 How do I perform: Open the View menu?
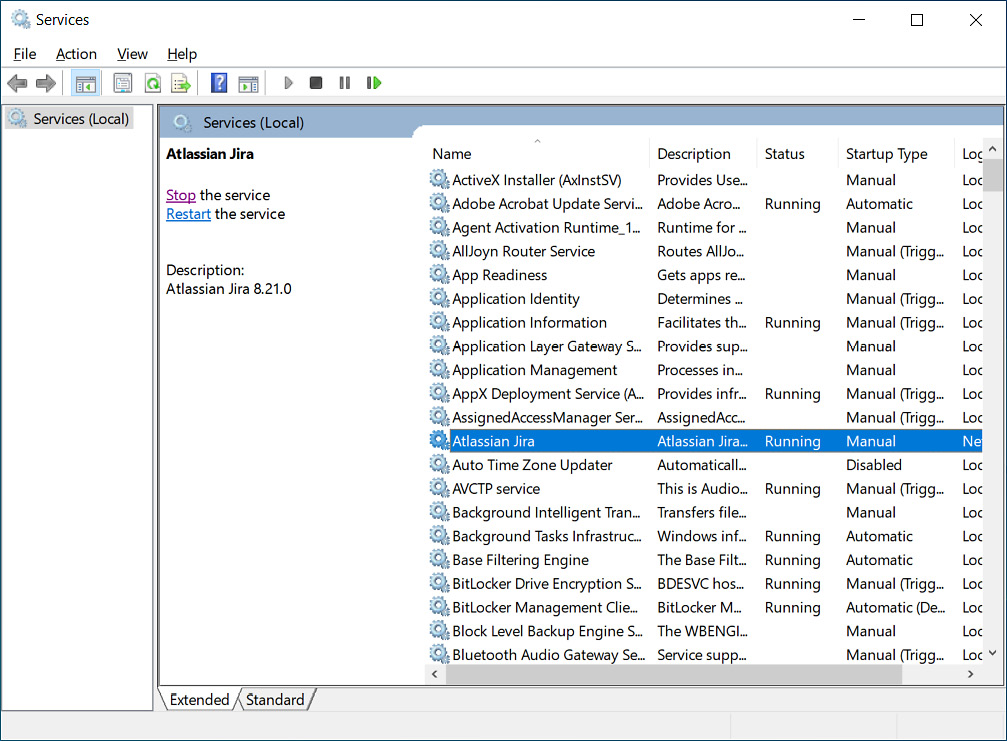click(x=131, y=54)
